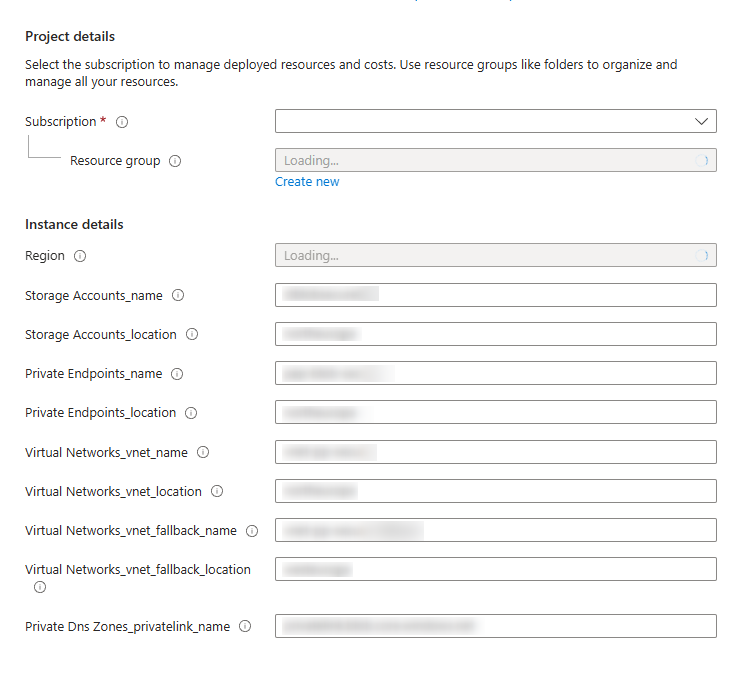741x674 pixels.
Task: Open the Region dropdown
Action: (495, 256)
